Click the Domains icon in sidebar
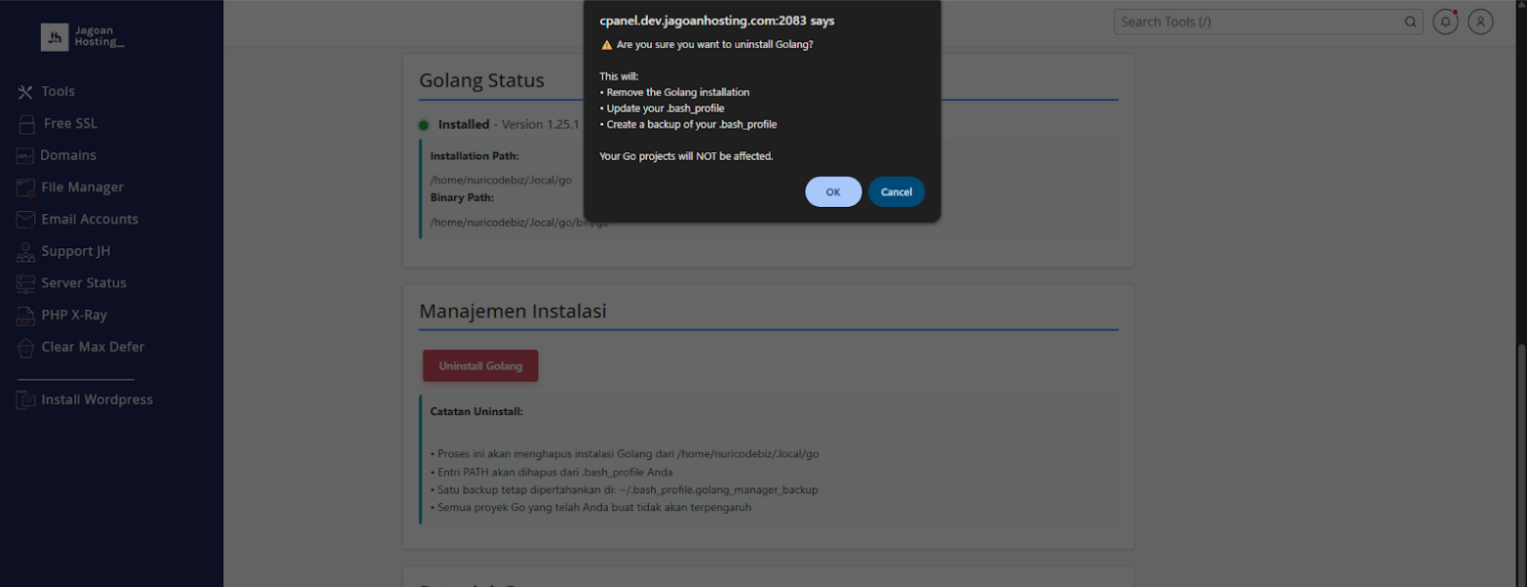 (x=25, y=156)
